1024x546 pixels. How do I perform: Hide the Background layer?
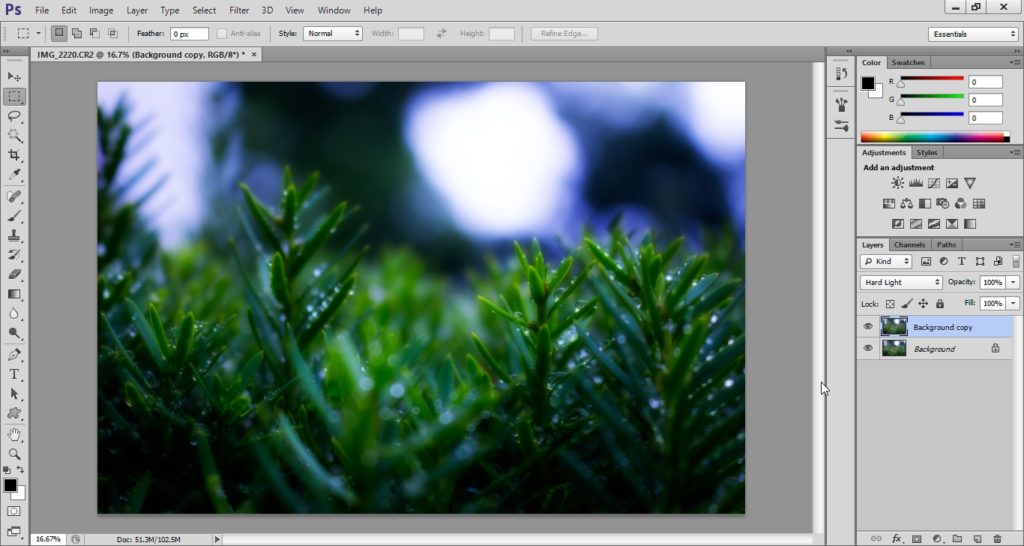coord(868,348)
